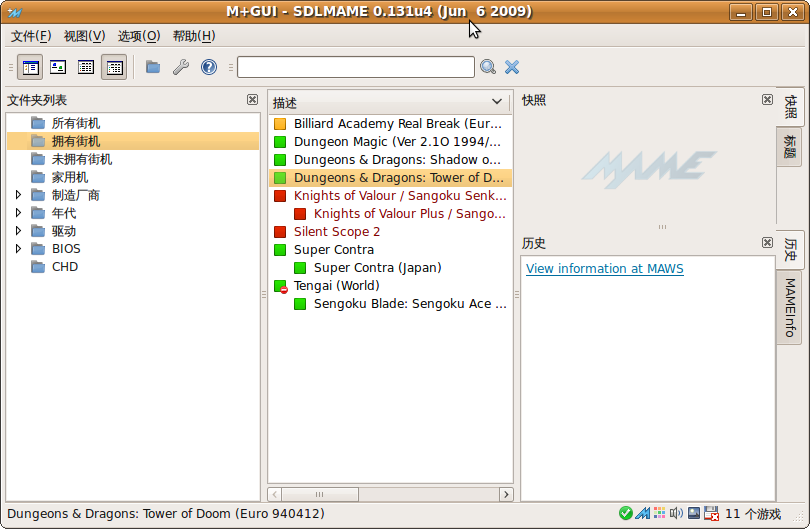The image size is (810, 529).
Task: Open the 文件(F) menu
Action: [31, 36]
